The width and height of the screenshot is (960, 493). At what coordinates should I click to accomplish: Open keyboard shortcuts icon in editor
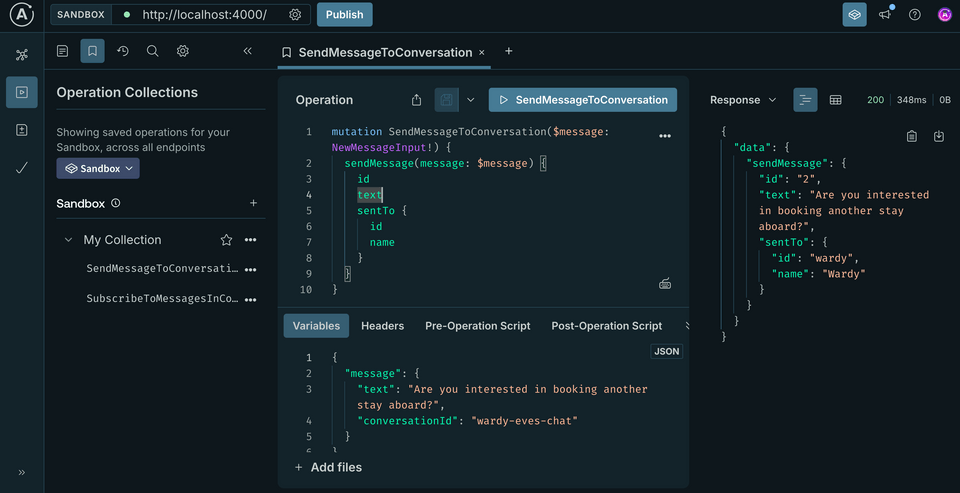(665, 284)
